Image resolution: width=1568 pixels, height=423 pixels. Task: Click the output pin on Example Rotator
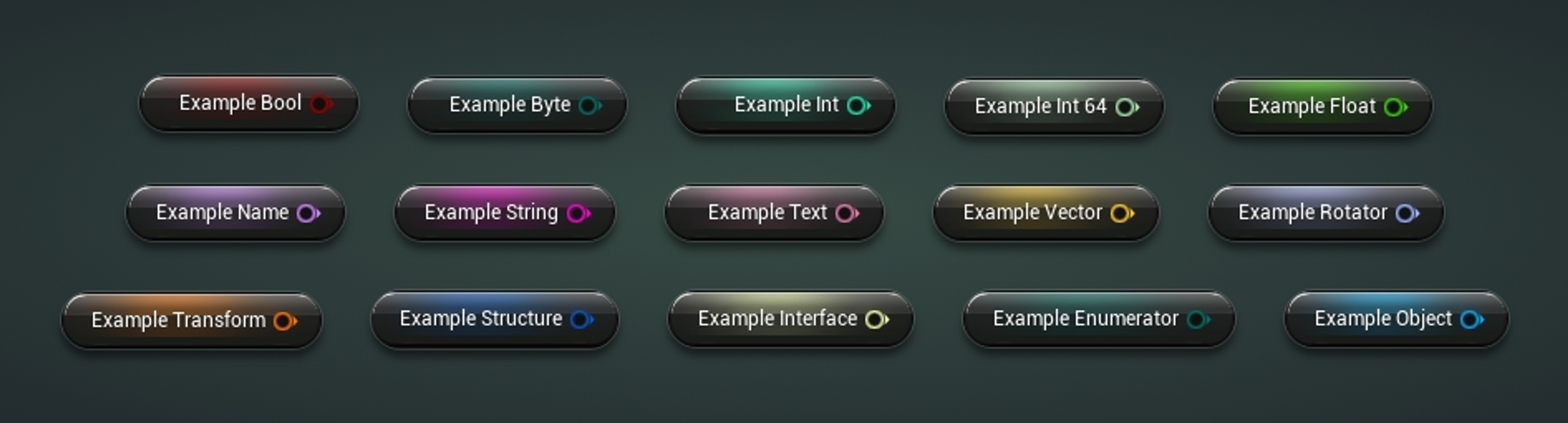(x=1408, y=213)
